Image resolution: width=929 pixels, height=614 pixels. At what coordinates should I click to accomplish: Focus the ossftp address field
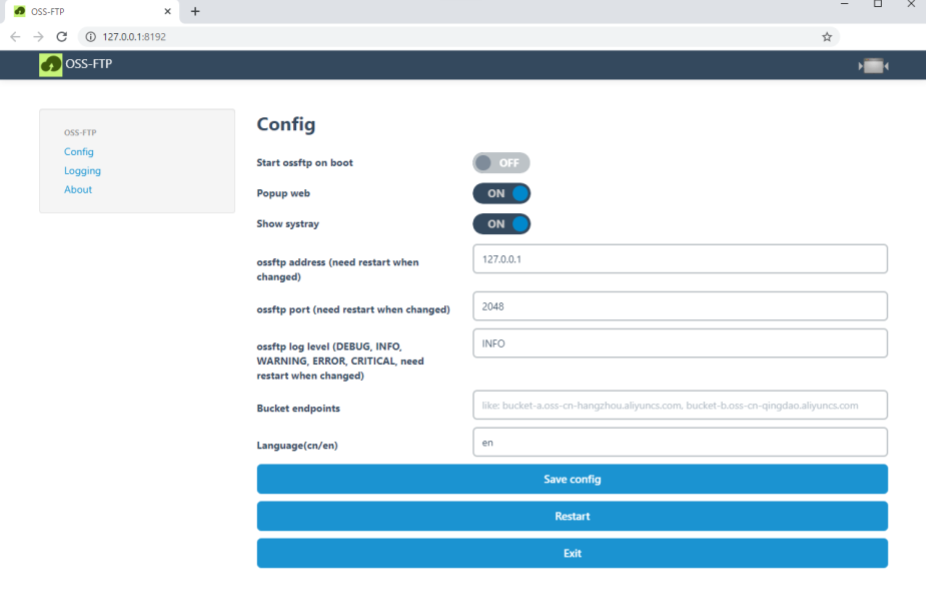(680, 259)
